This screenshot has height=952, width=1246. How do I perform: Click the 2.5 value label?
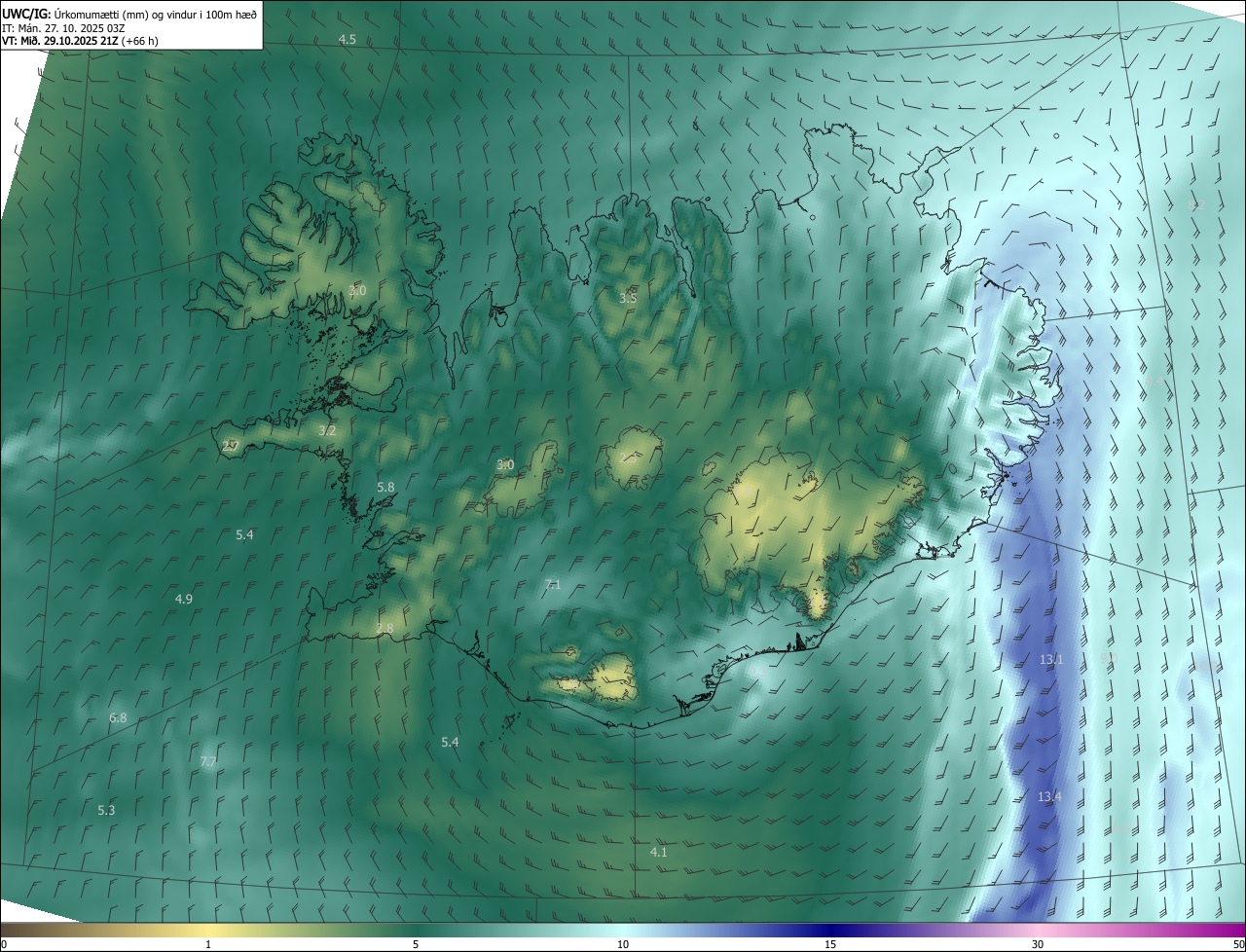click(x=630, y=458)
